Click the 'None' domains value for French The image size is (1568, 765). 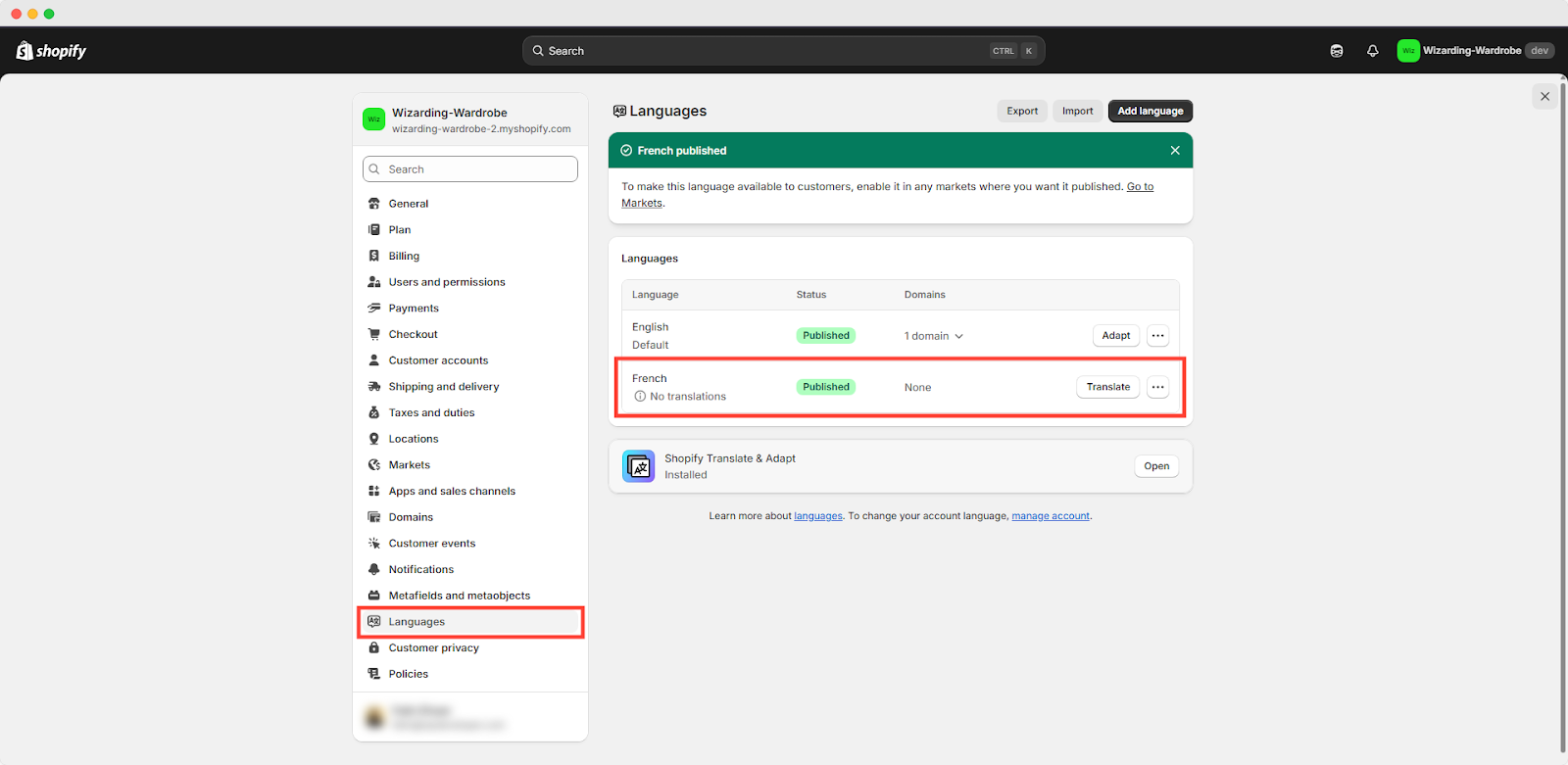pos(917,388)
